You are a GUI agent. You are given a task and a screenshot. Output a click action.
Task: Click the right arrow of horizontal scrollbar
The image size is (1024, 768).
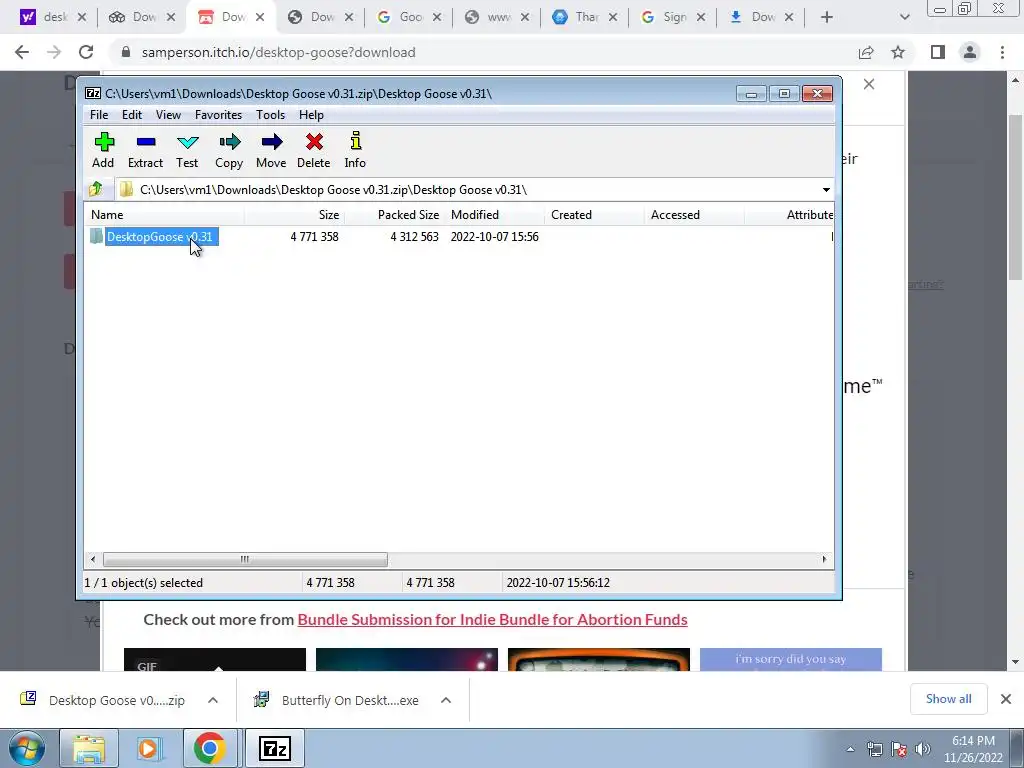(824, 560)
